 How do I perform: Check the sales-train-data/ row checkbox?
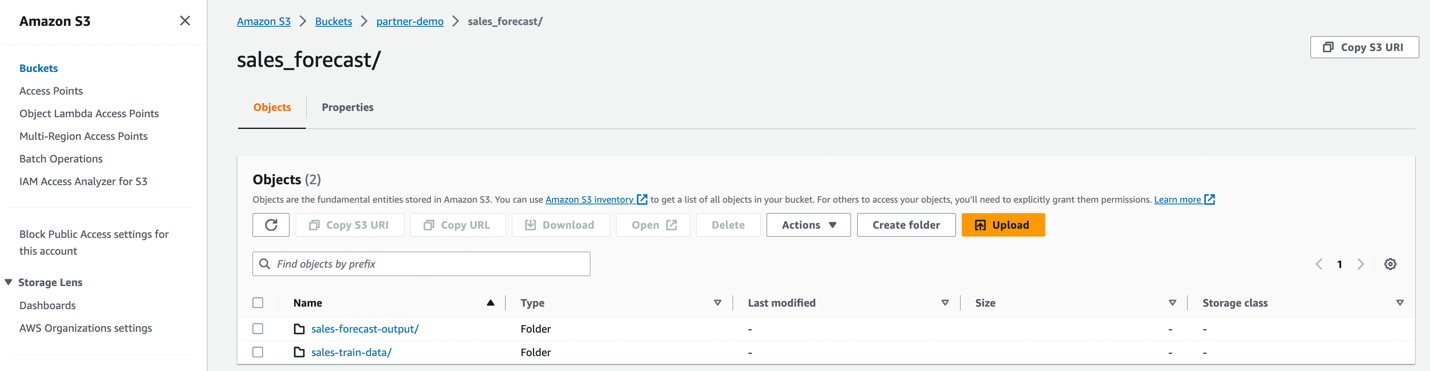[258, 352]
